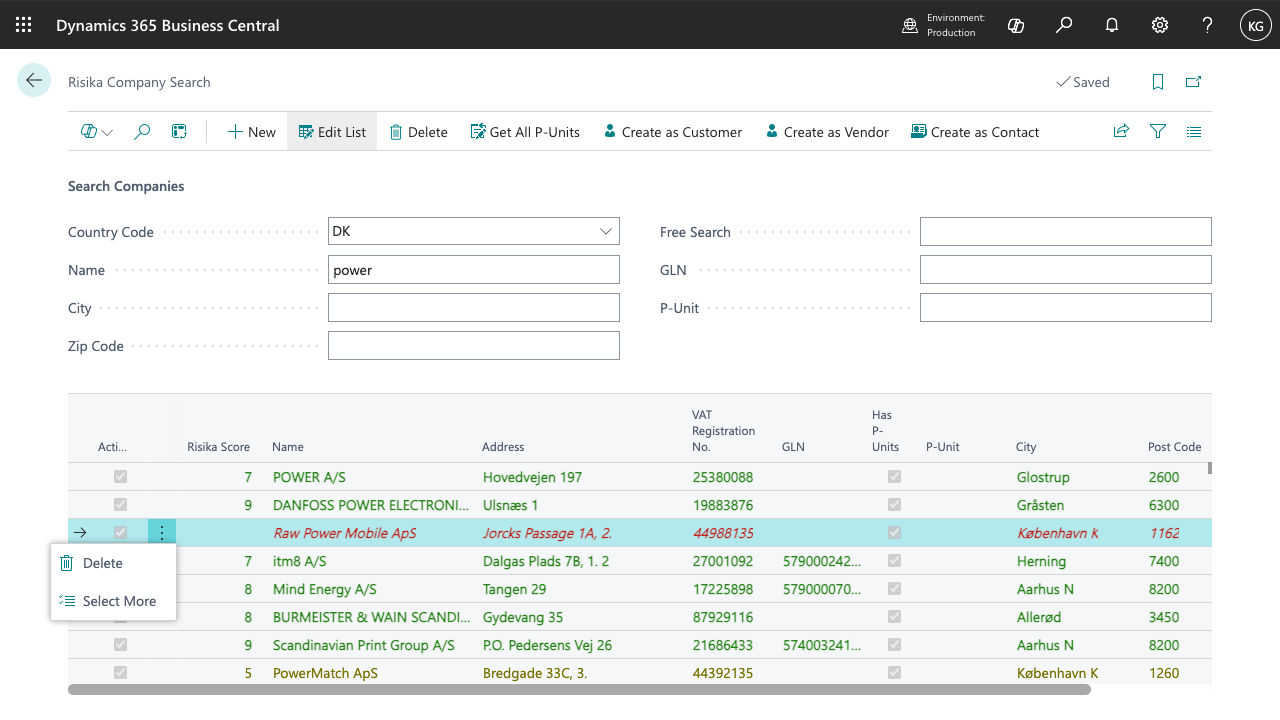Toggle Active checkbox for PowerMatch ApS
This screenshot has height=720, width=1280.
[120, 673]
